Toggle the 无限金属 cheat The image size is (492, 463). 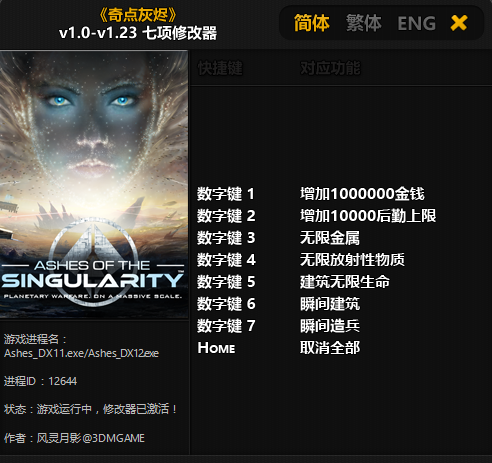[x=330, y=238]
